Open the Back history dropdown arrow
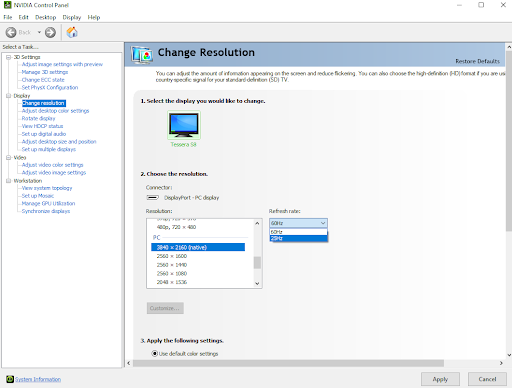 pos(39,32)
